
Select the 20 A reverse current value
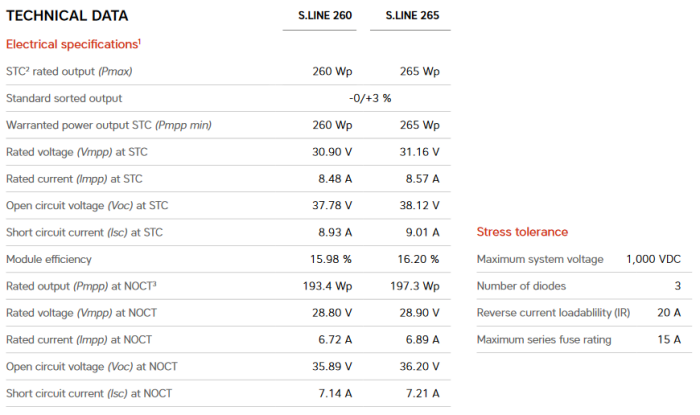667,313
